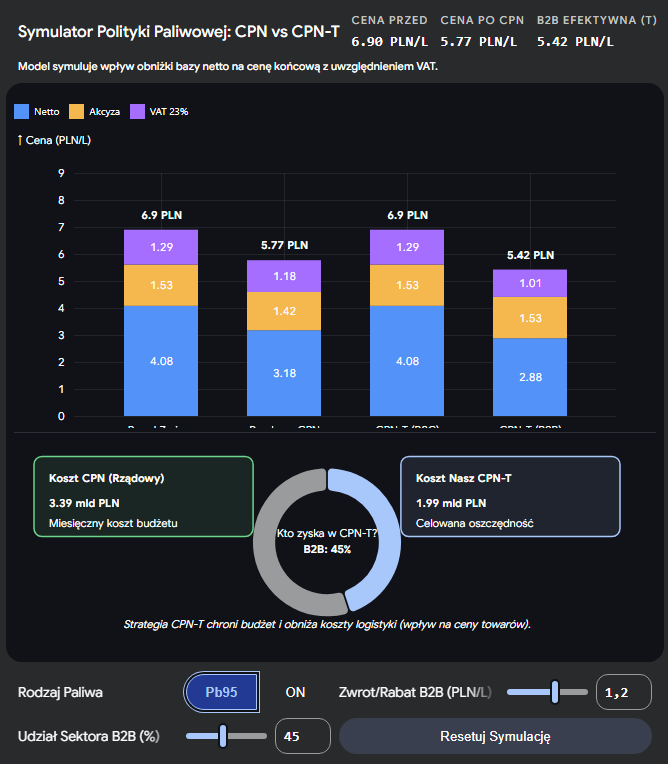This screenshot has height=764, width=668.
Task: Click the 4.08 netto segment under first 6.9 PLN bar
Action: click(161, 361)
